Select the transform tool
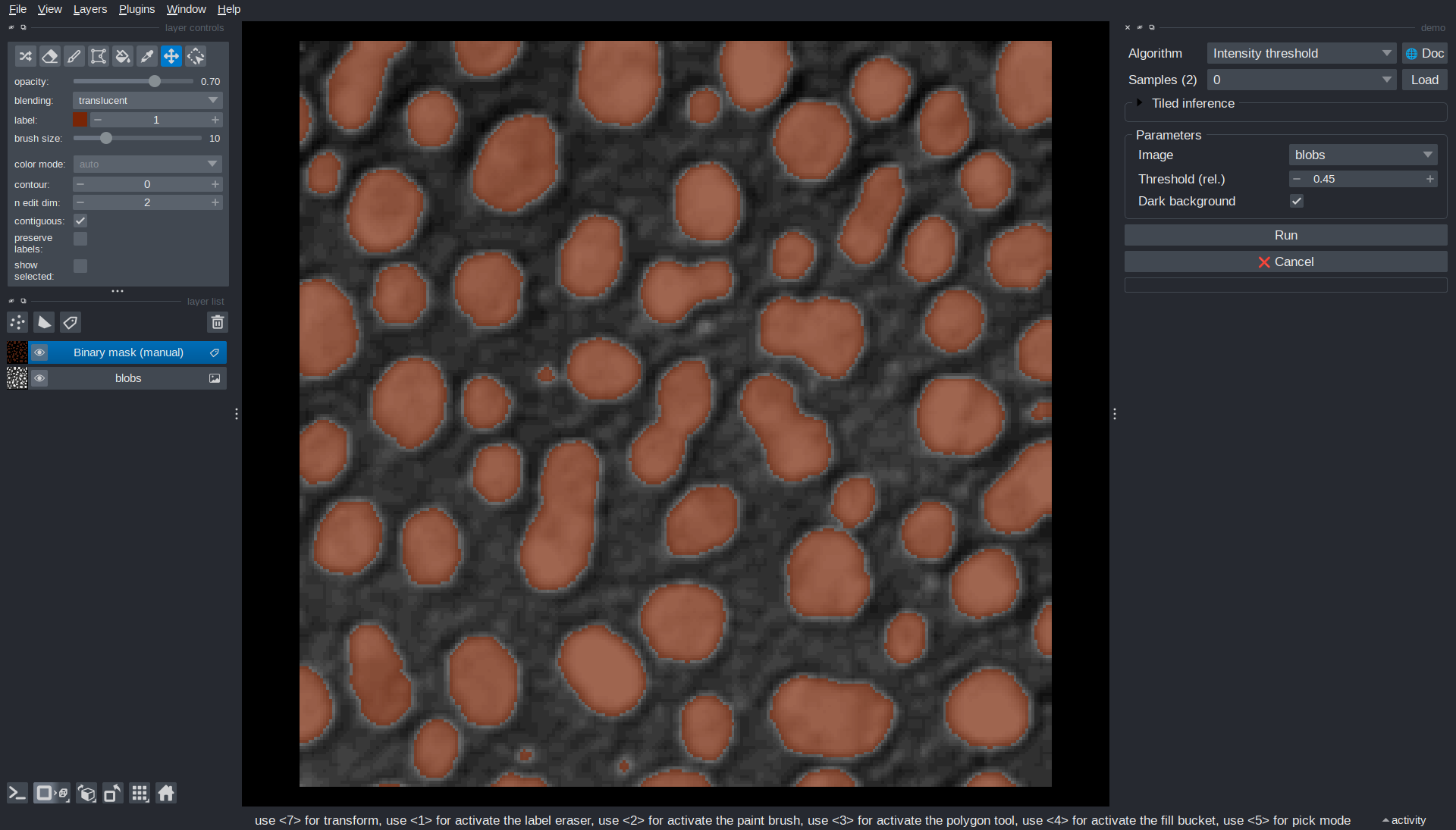The width and height of the screenshot is (1456, 830). click(x=195, y=56)
